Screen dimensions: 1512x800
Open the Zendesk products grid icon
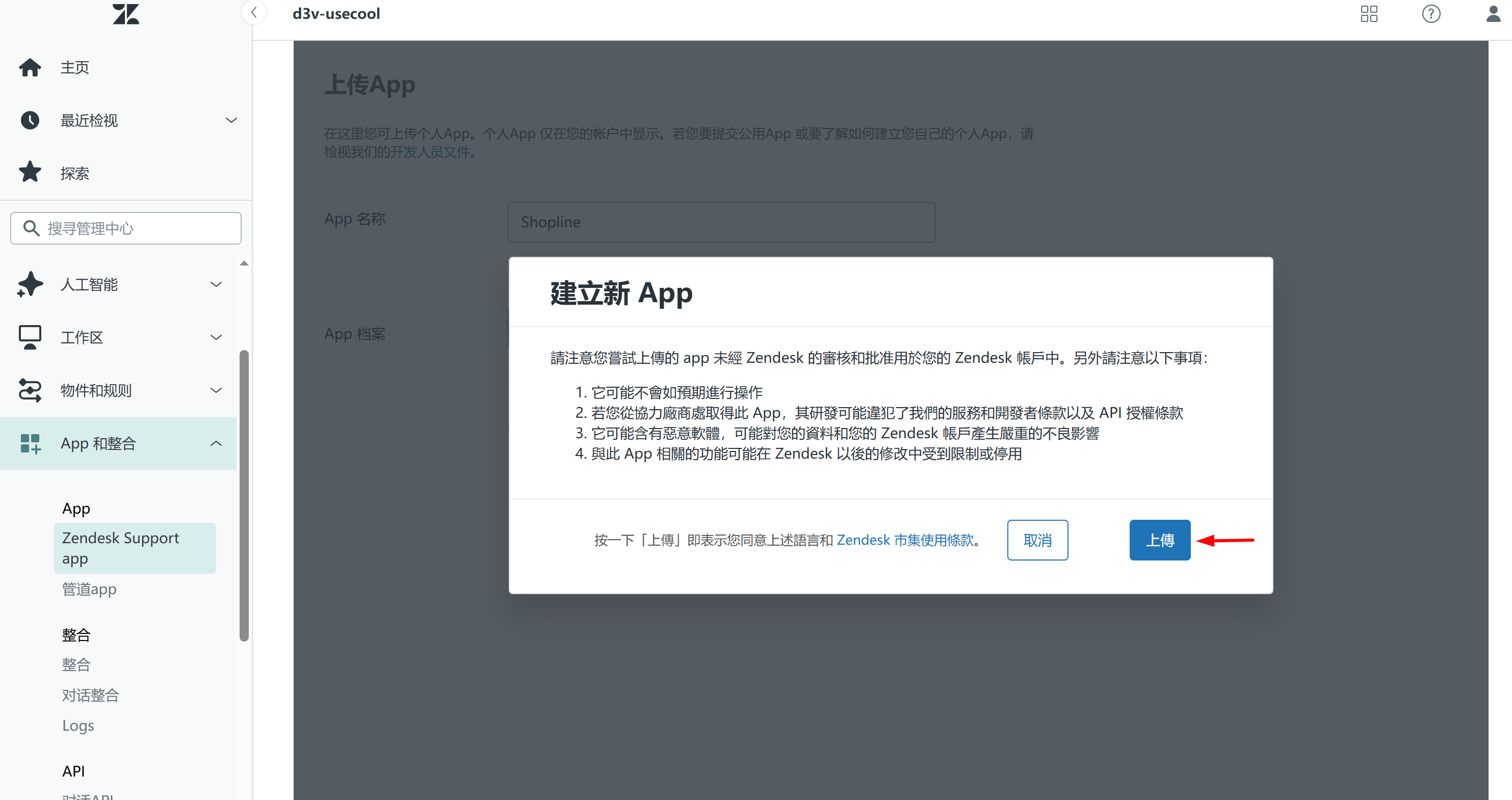(1369, 13)
